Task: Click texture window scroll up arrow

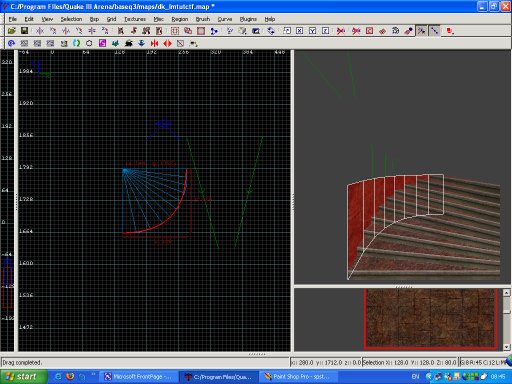Action: [x=506, y=293]
